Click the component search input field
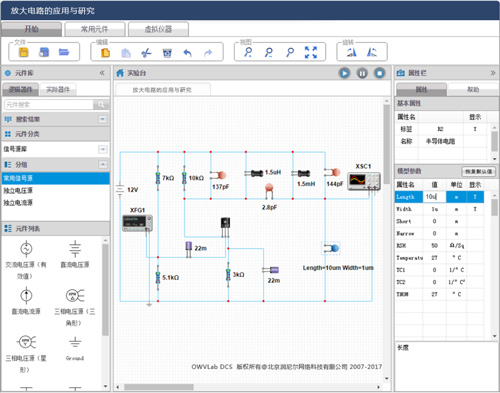The height and width of the screenshot is (393, 500). [x=49, y=105]
